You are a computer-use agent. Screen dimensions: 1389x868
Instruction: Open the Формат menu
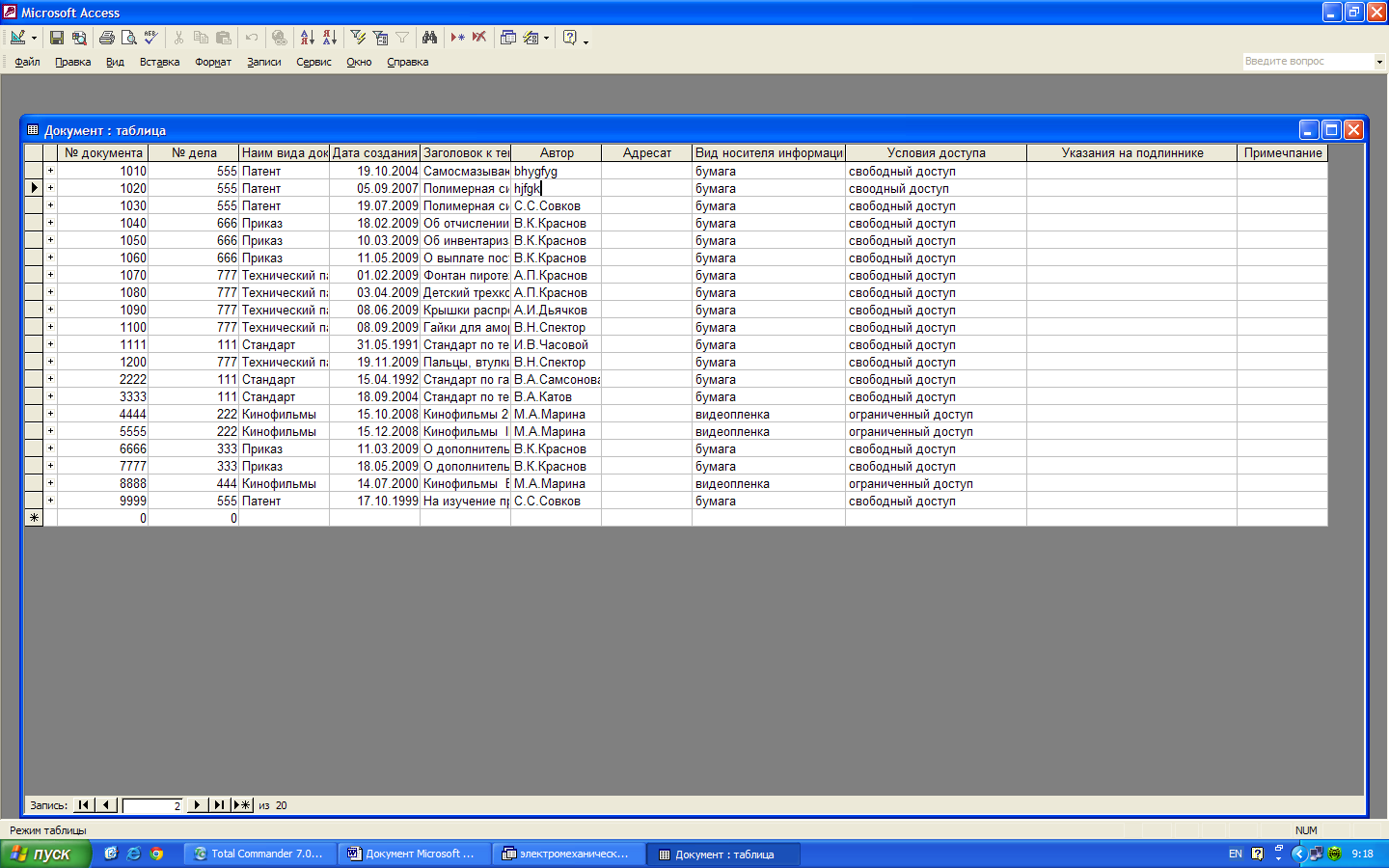tap(213, 62)
